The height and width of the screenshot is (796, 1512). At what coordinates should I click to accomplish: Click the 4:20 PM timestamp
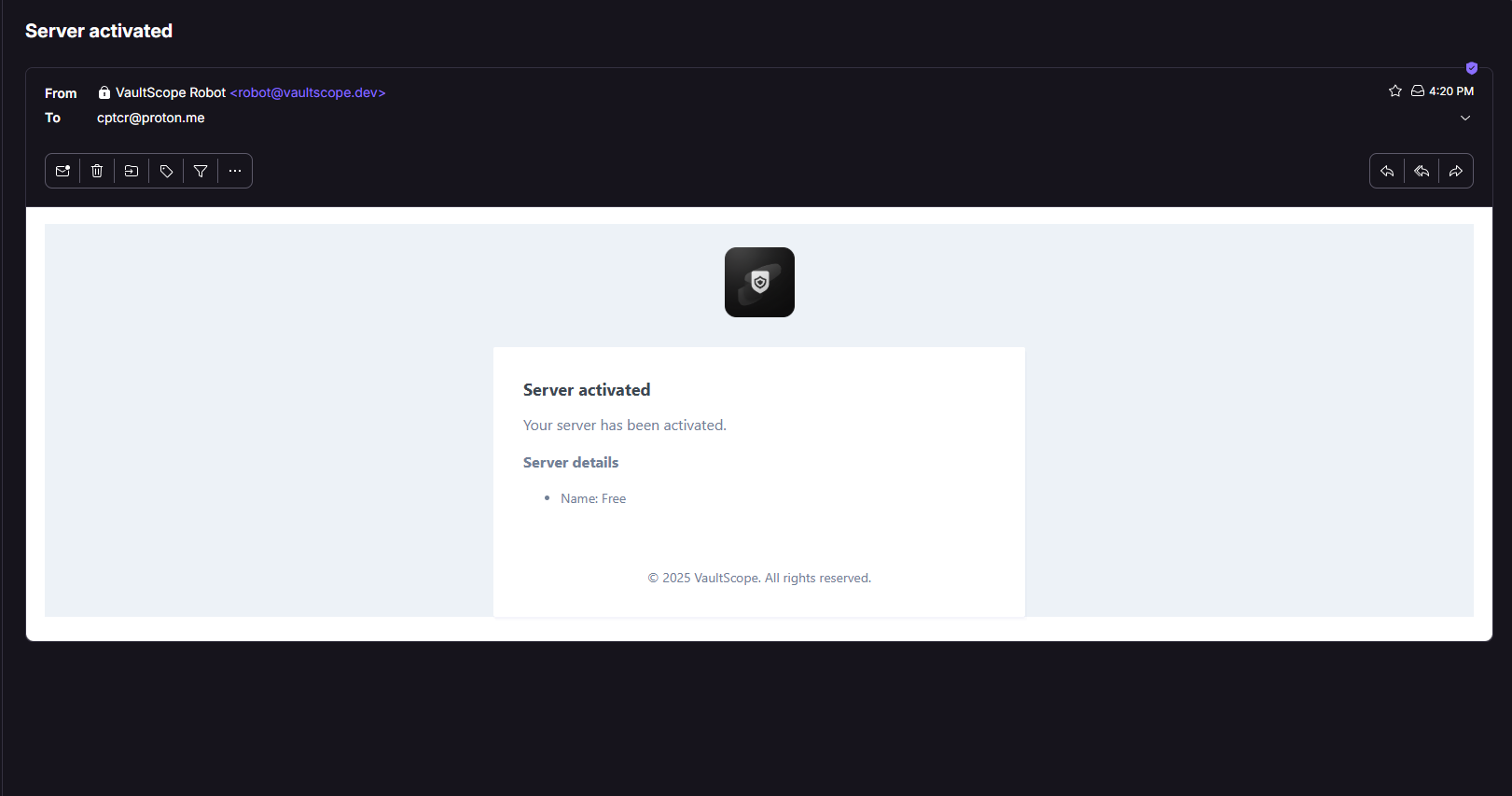pyautogui.click(x=1451, y=91)
